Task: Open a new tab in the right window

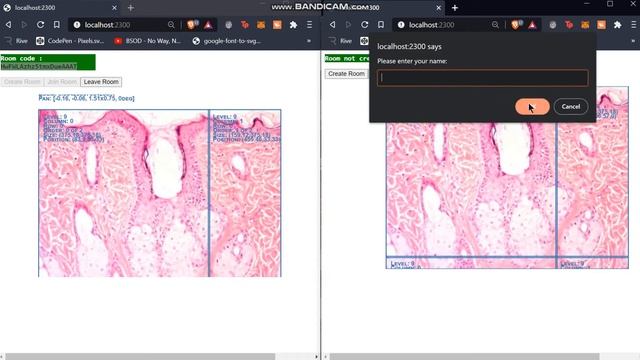Action: coord(455,8)
